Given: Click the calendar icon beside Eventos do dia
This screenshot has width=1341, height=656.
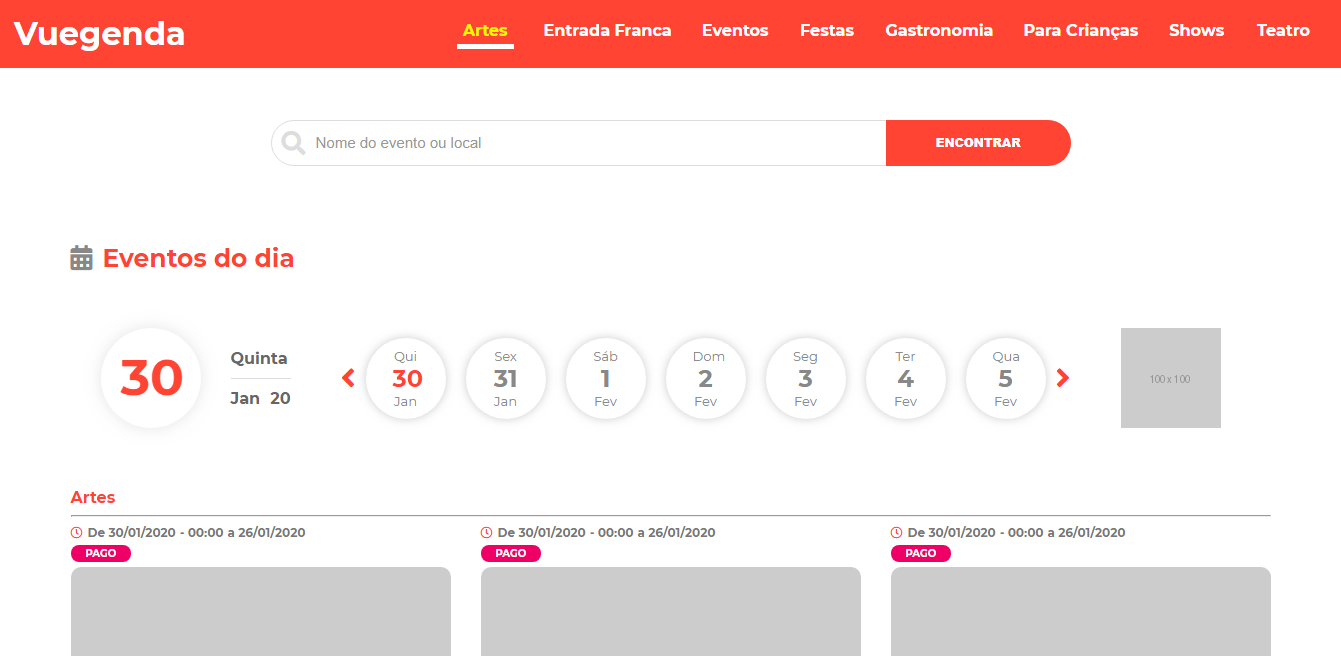Looking at the screenshot, I should (80, 258).
